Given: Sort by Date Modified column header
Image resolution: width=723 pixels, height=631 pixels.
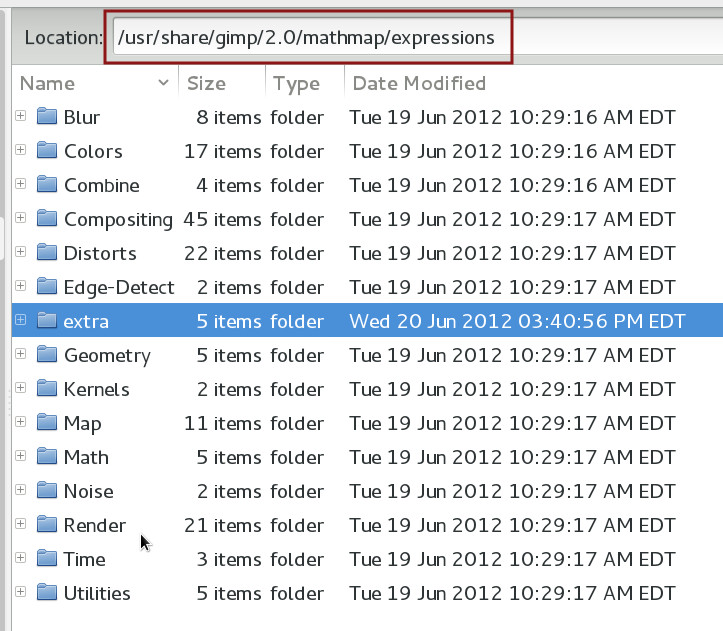Looking at the screenshot, I should (x=533, y=83).
